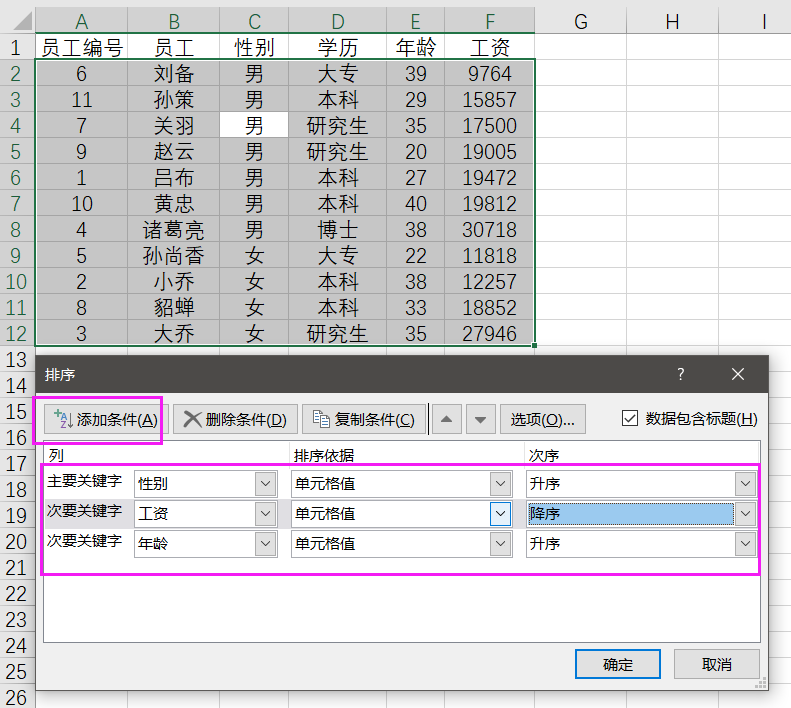
Task: Click the 删除条件 delete-condition button
Action: pyautogui.click(x=235, y=419)
